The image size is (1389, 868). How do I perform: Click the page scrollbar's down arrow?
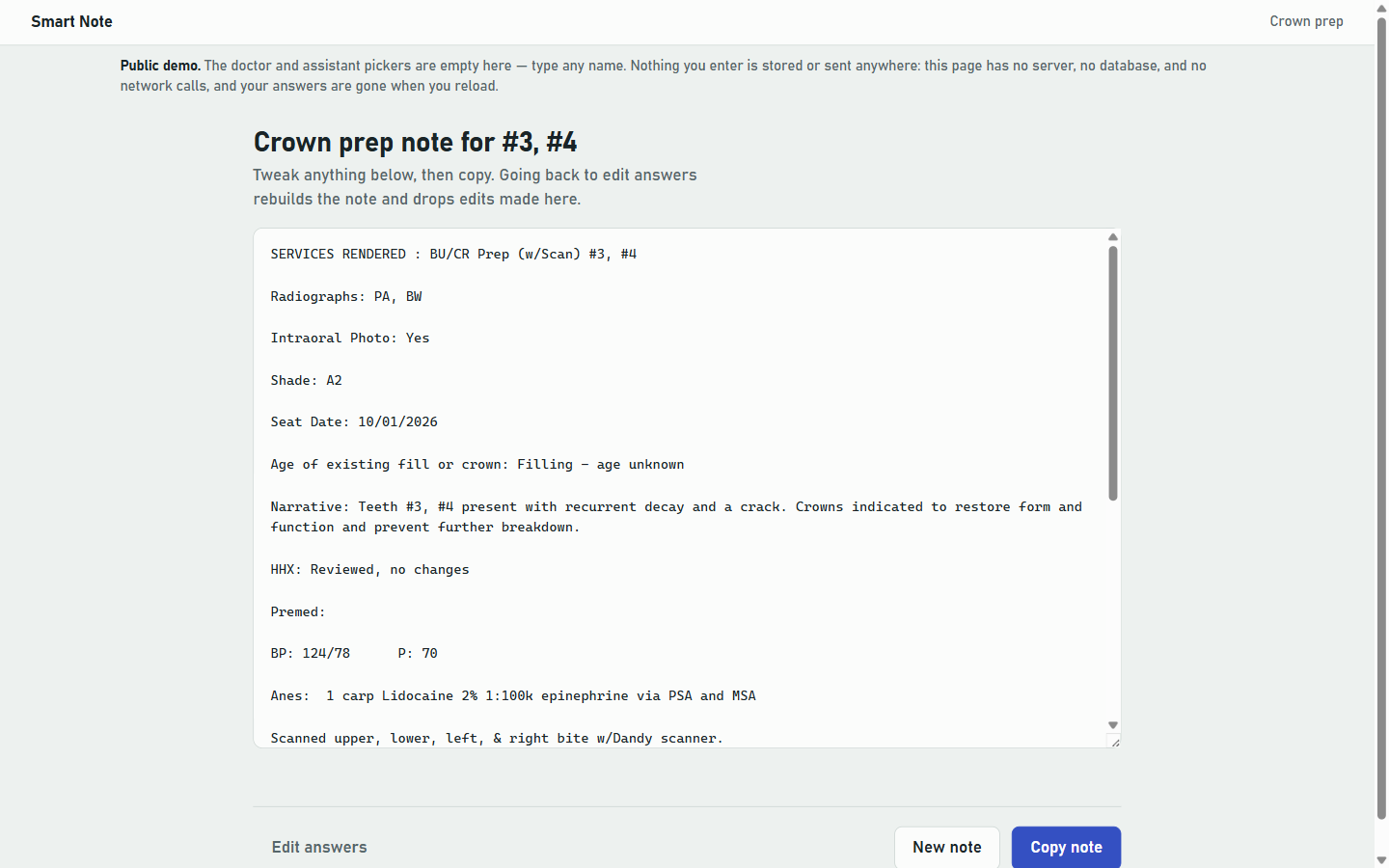1381,860
